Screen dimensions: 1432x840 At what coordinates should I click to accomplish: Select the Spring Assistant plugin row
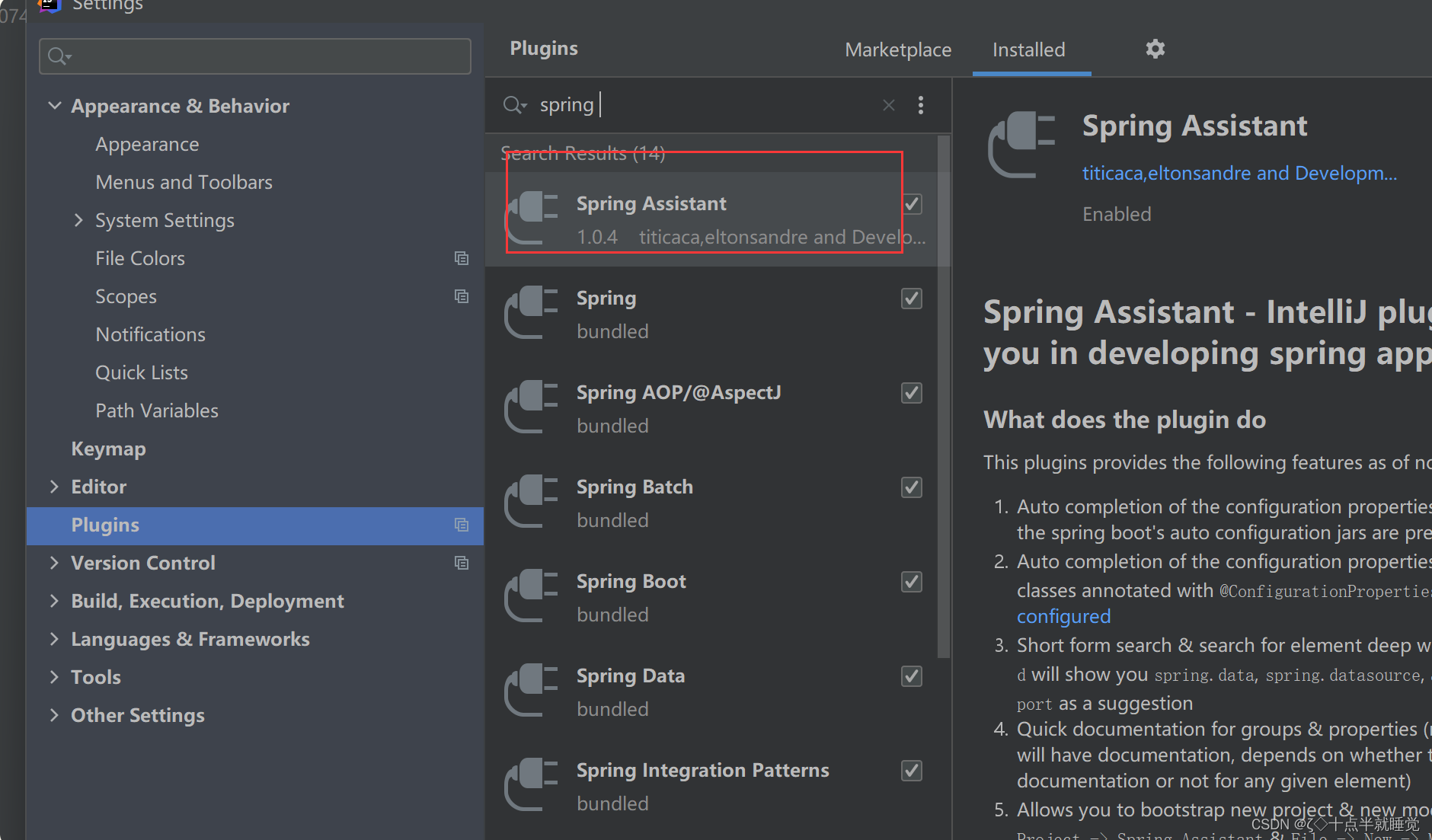[x=712, y=219]
